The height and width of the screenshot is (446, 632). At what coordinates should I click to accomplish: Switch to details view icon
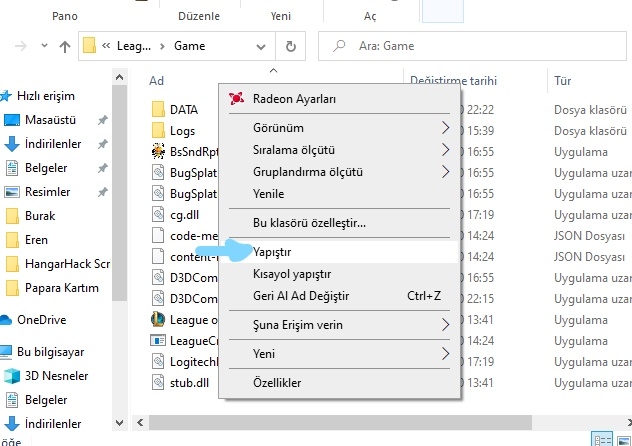click(x=602, y=440)
